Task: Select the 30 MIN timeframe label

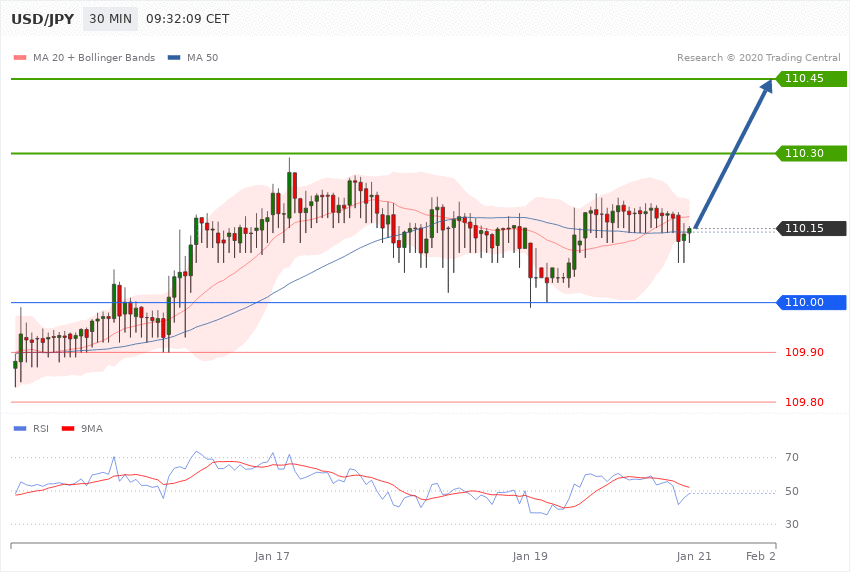Action: click(111, 19)
